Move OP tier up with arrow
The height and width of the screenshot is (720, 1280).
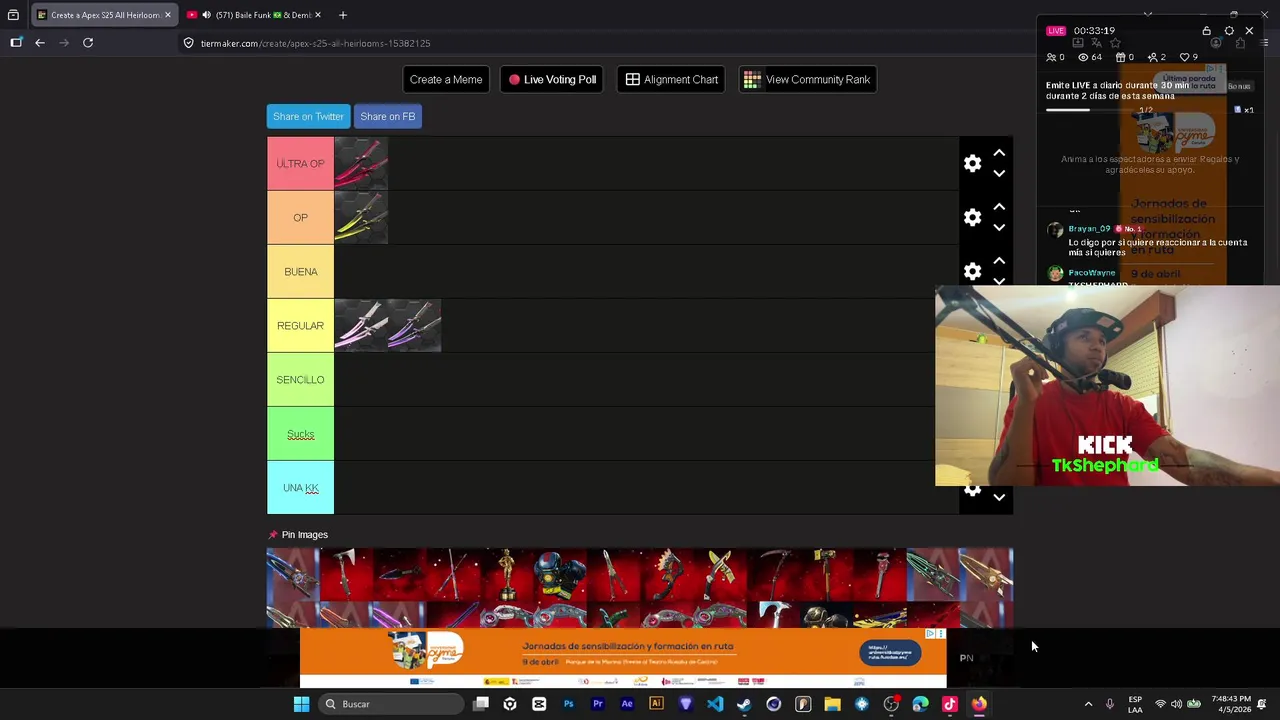click(999, 207)
